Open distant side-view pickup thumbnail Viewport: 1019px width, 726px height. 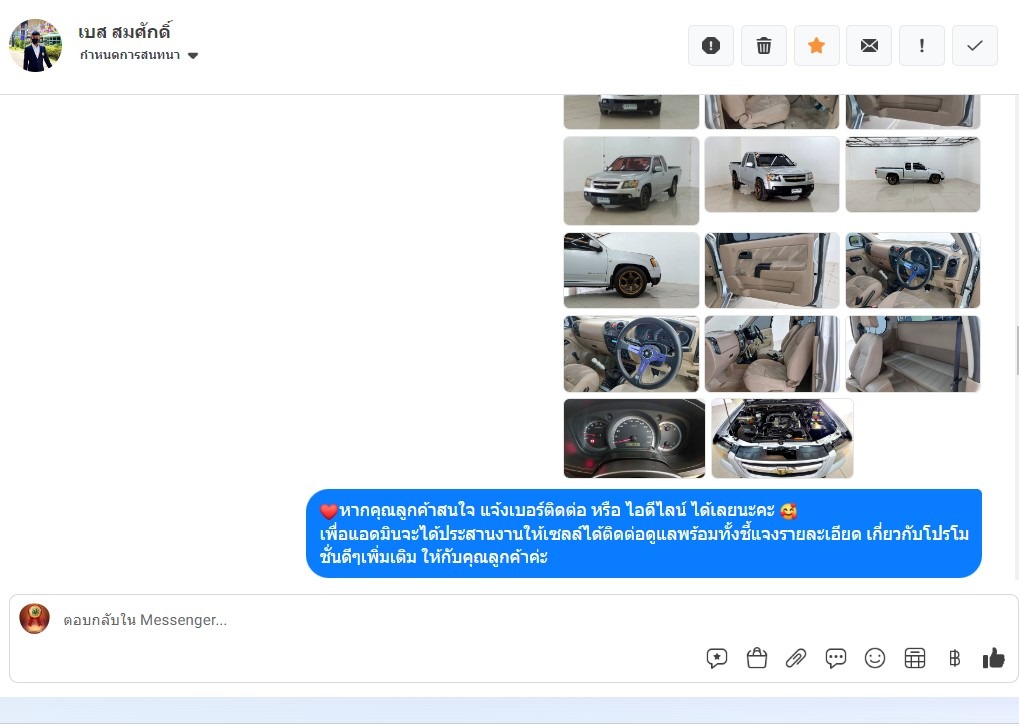(x=913, y=174)
